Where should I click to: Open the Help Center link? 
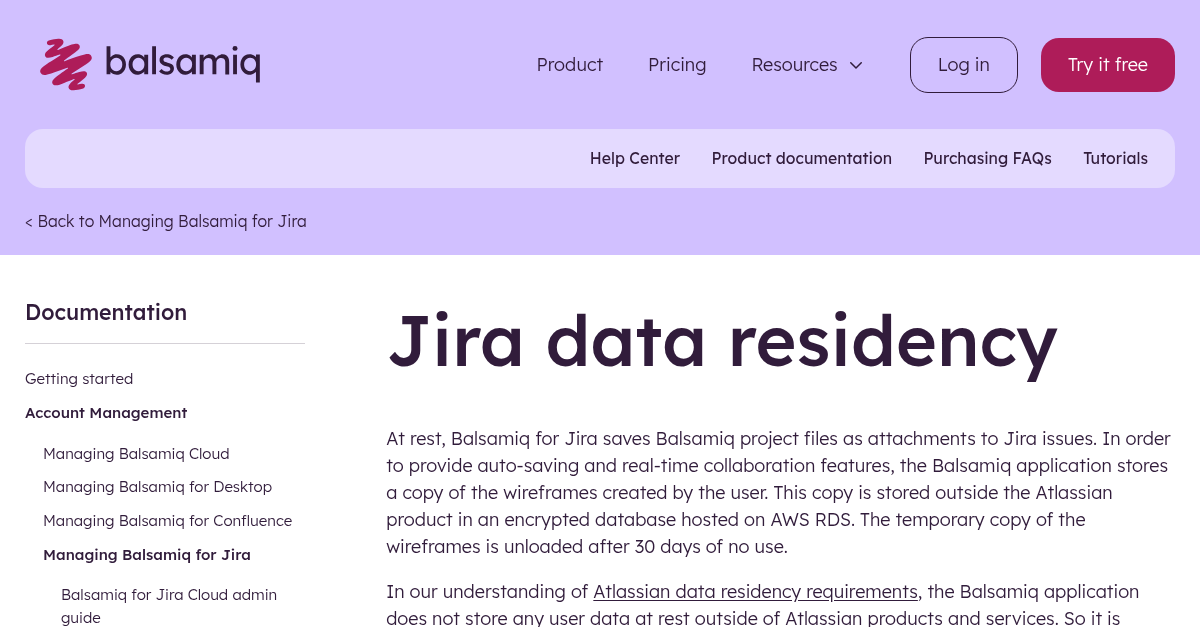click(x=634, y=158)
